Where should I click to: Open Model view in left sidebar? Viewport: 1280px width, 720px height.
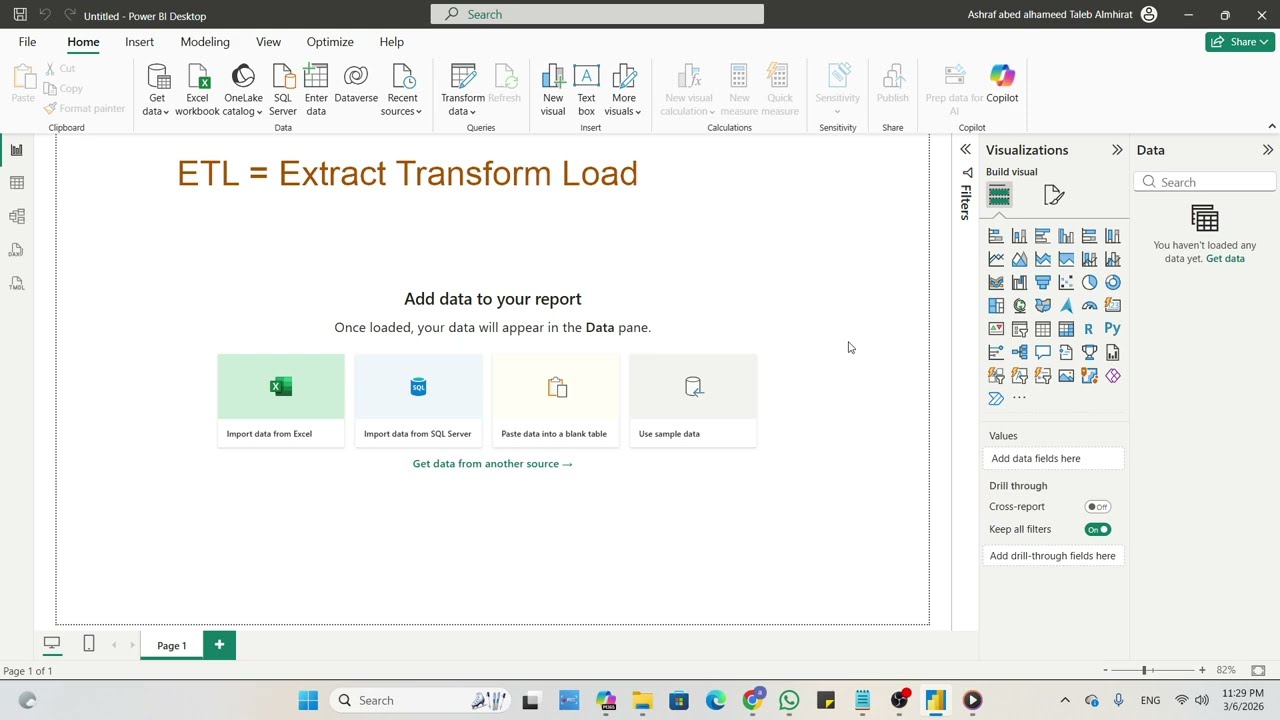click(17, 216)
